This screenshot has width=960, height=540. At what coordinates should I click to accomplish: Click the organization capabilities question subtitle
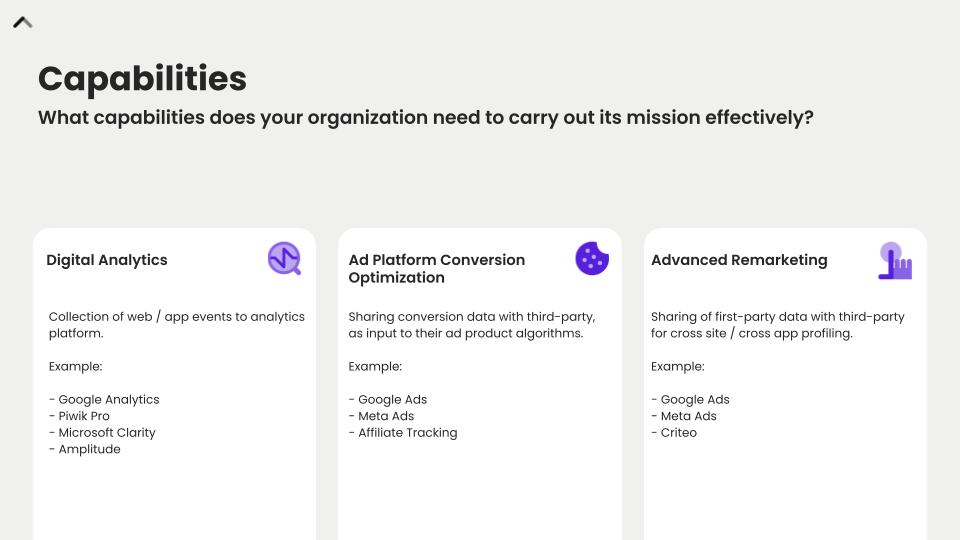coord(425,117)
